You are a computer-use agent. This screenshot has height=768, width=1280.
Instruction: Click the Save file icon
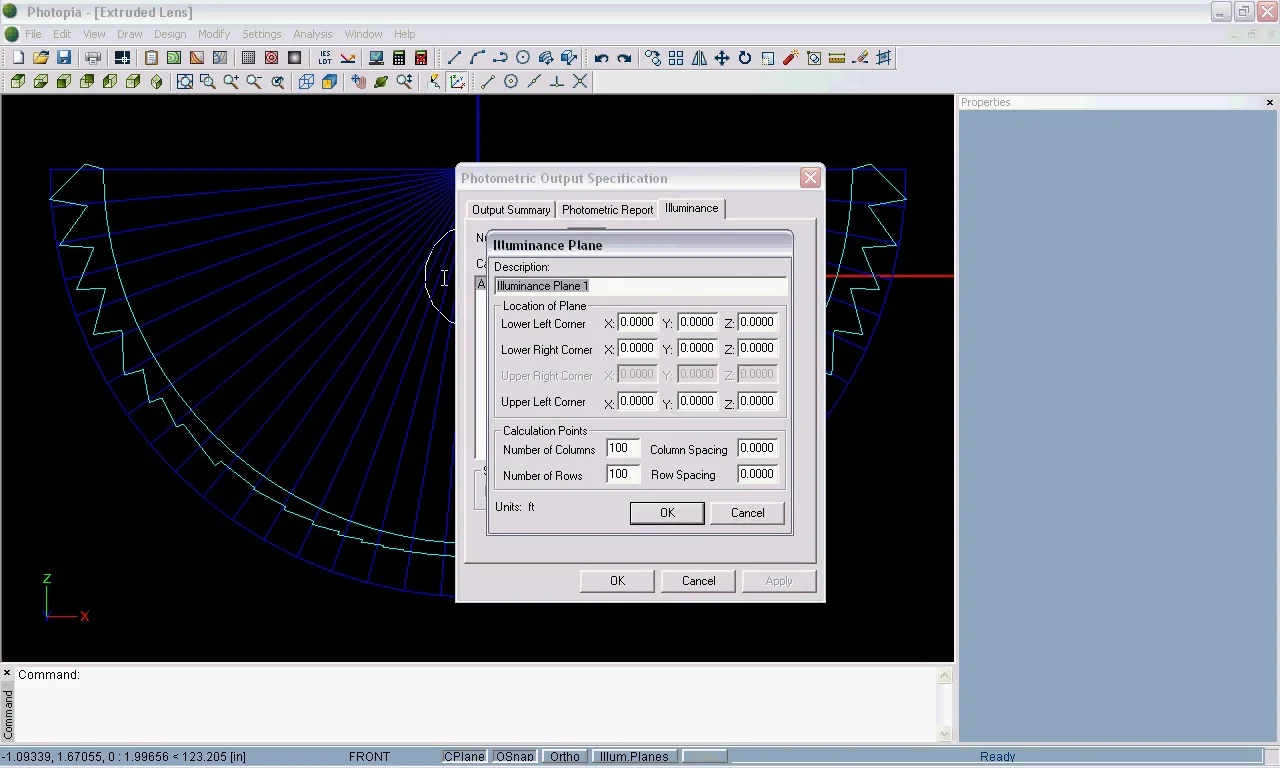(64, 58)
